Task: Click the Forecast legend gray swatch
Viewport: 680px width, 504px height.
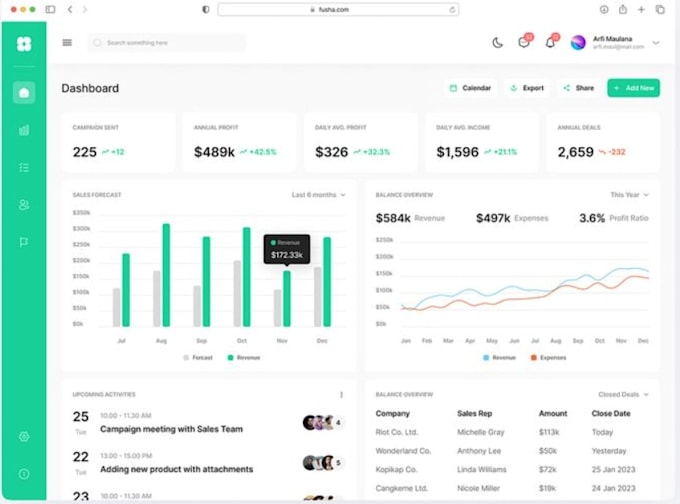Action: point(186,357)
